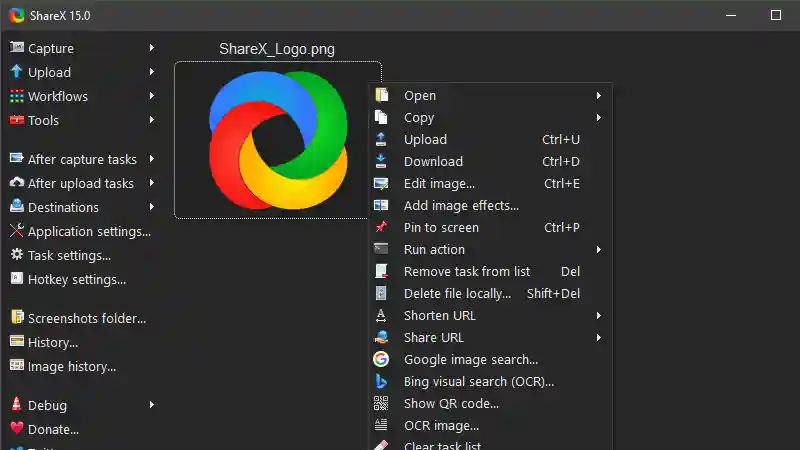Click the Bing logo icon in context menu
Viewport: 800px width, 450px height.
381,381
